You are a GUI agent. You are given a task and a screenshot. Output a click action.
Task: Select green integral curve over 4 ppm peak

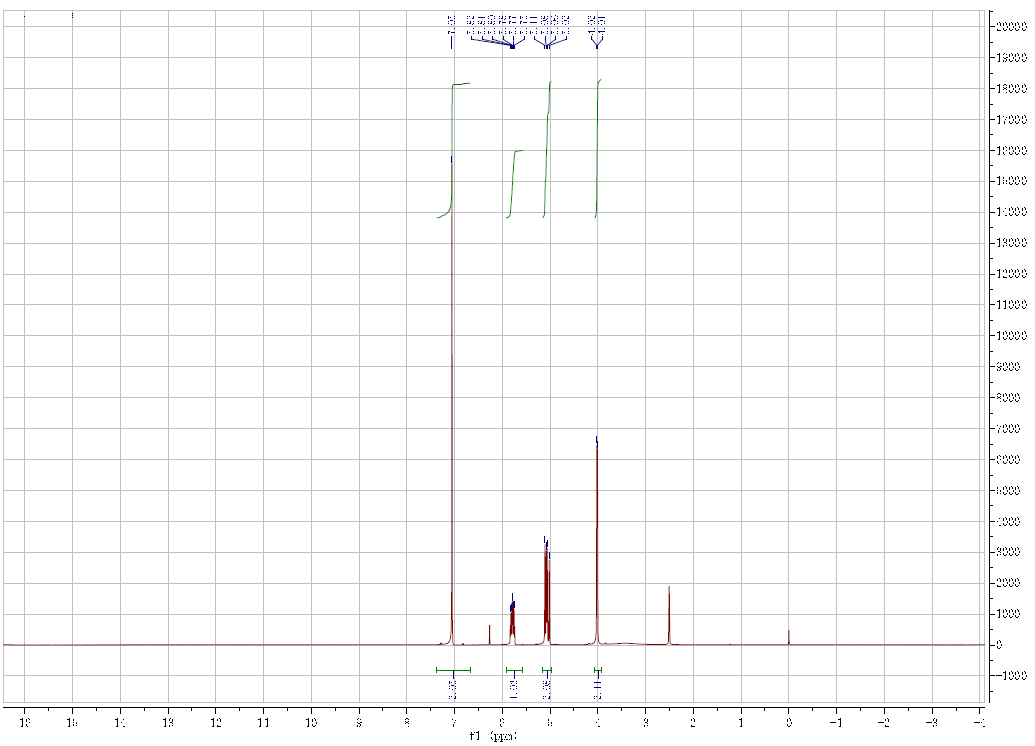click(598, 148)
